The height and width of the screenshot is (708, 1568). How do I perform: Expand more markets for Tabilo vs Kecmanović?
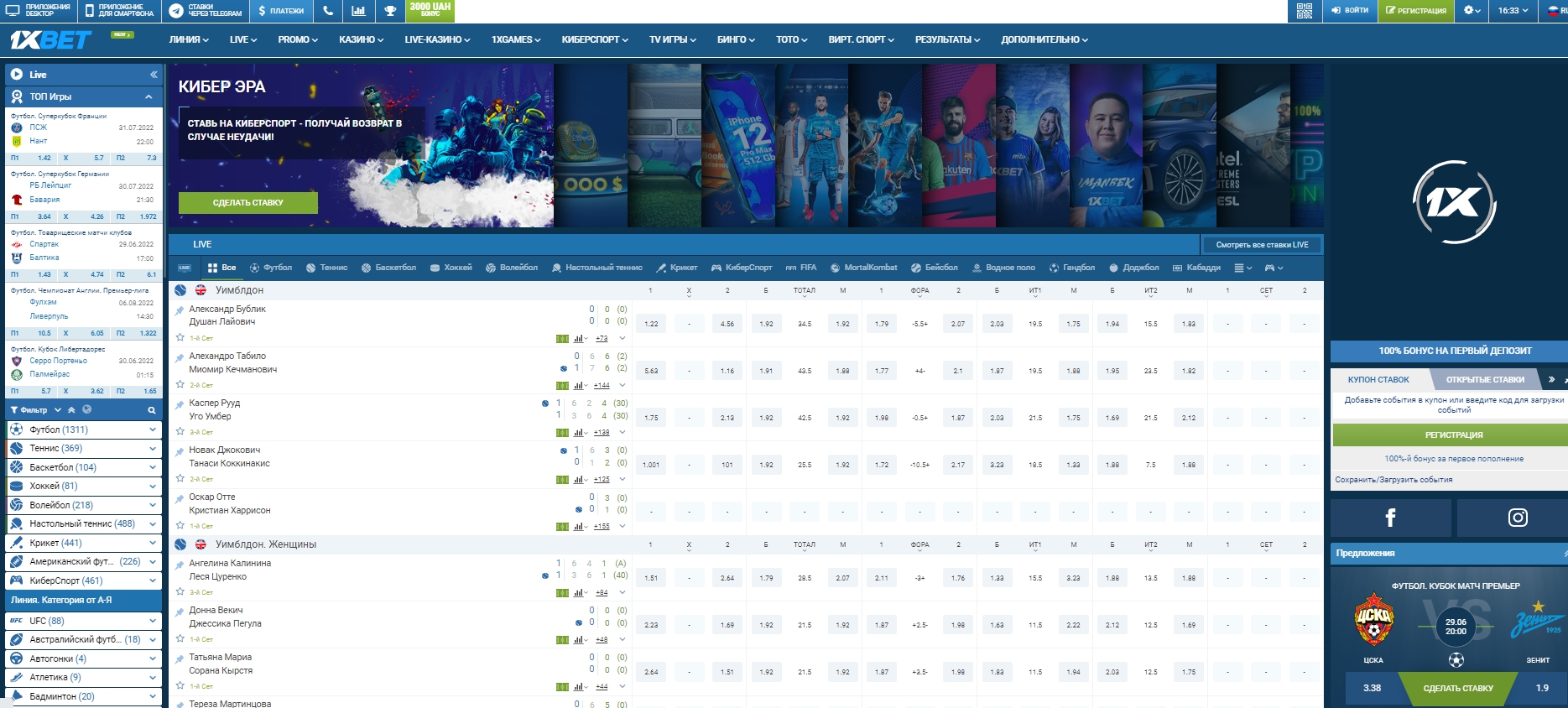pos(623,385)
